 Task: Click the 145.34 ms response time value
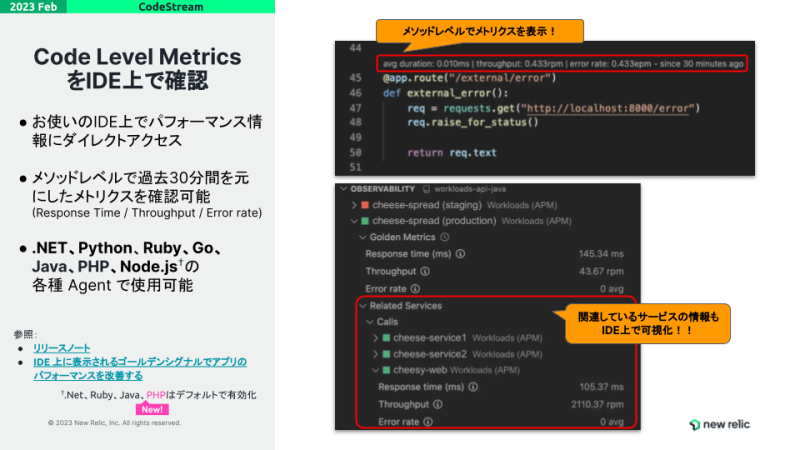601,254
